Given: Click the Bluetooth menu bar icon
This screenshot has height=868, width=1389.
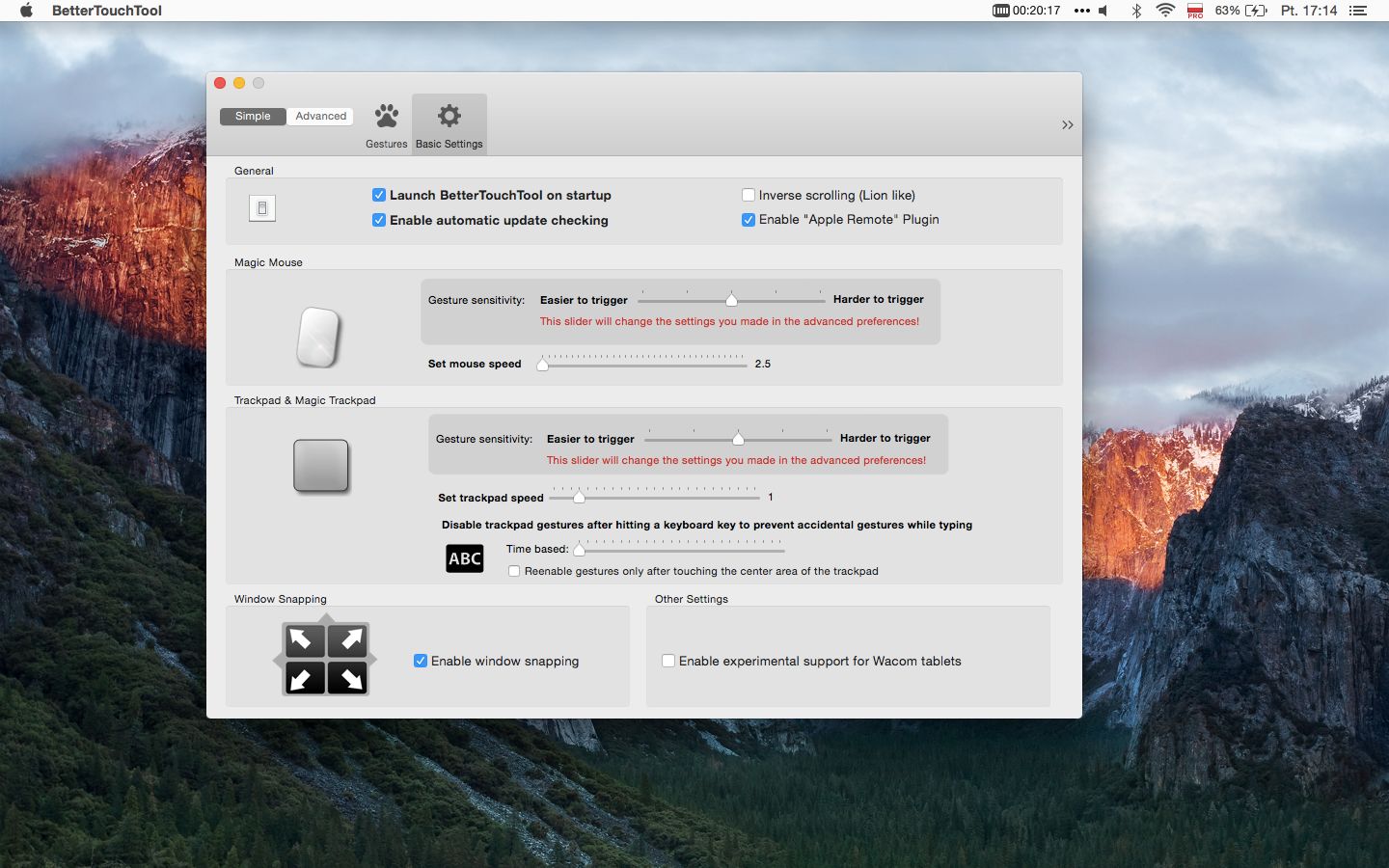Looking at the screenshot, I should click(1136, 11).
